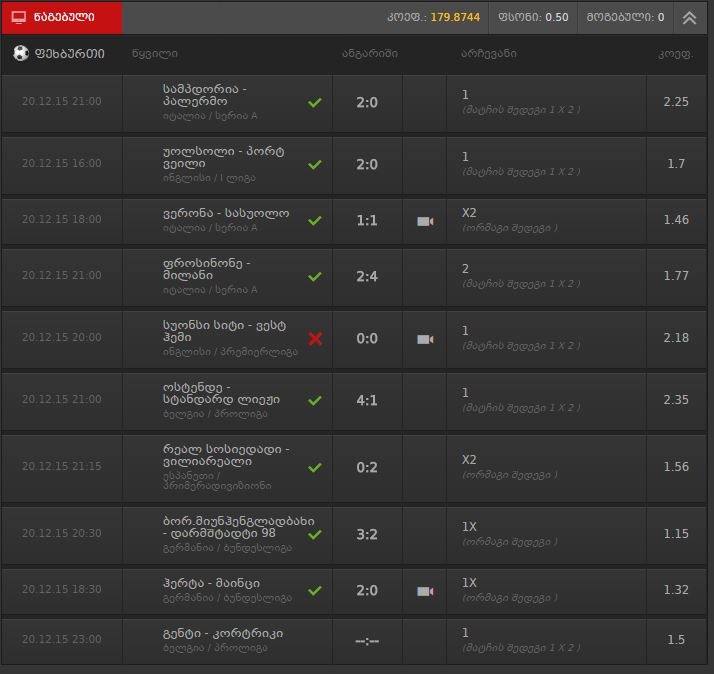
Task: Click X2 selection in ვერონა row
Action: pos(469,213)
